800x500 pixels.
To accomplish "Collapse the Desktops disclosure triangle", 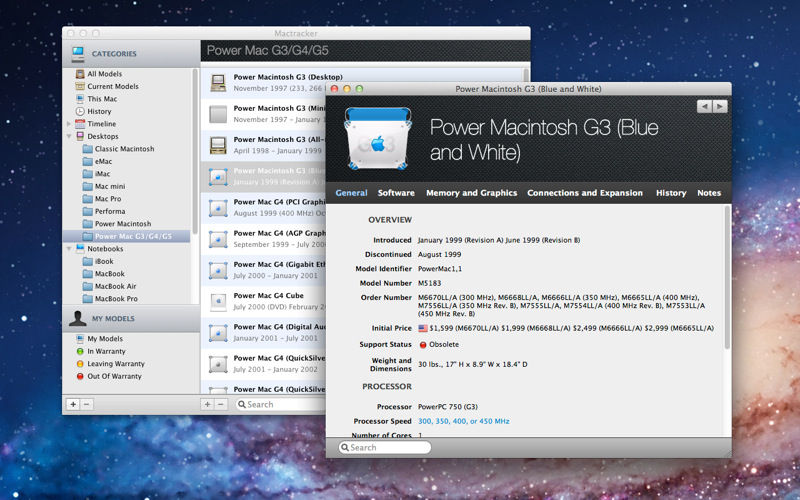I will pos(69,136).
